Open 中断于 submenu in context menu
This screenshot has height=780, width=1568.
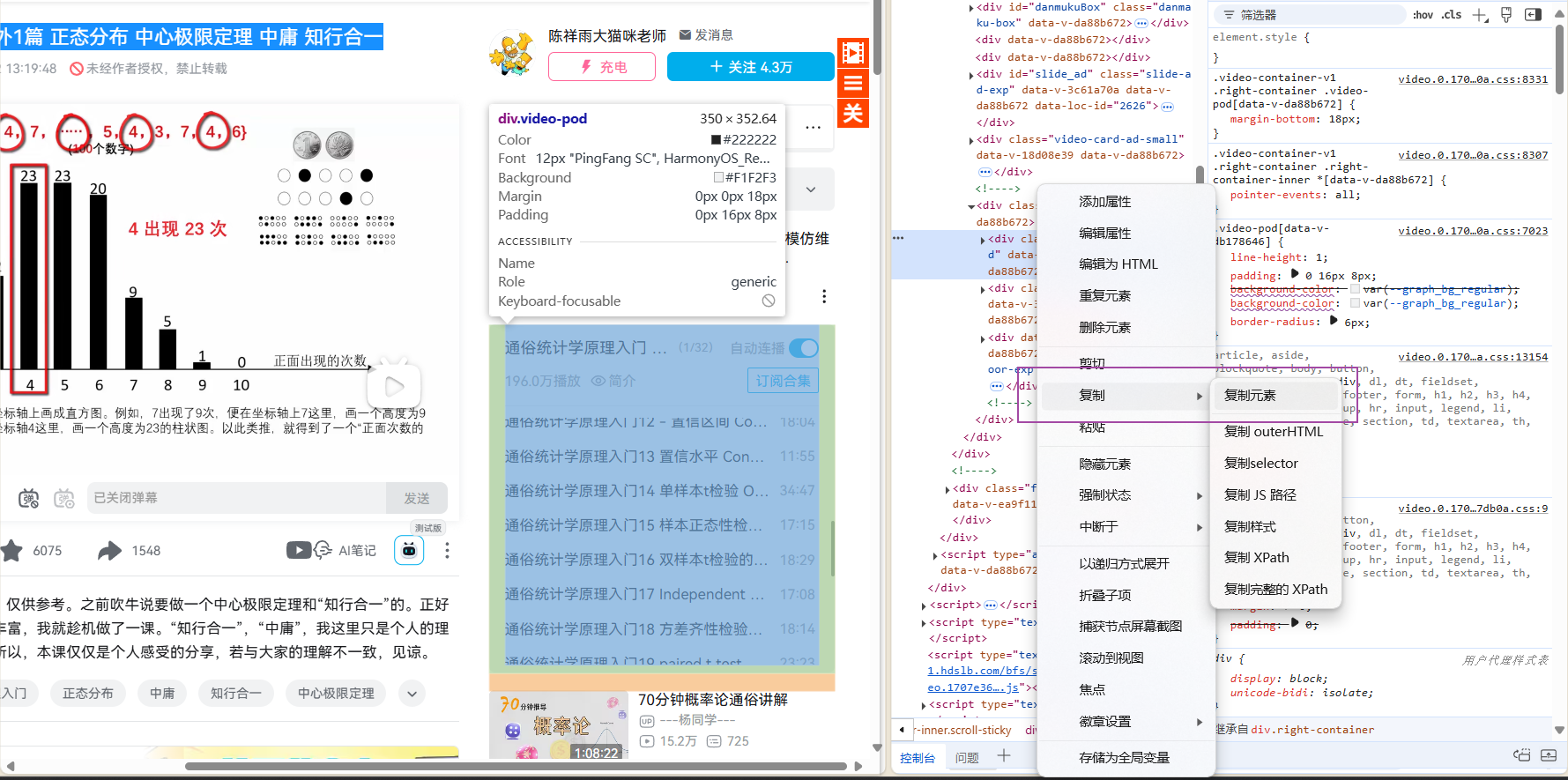(1126, 527)
